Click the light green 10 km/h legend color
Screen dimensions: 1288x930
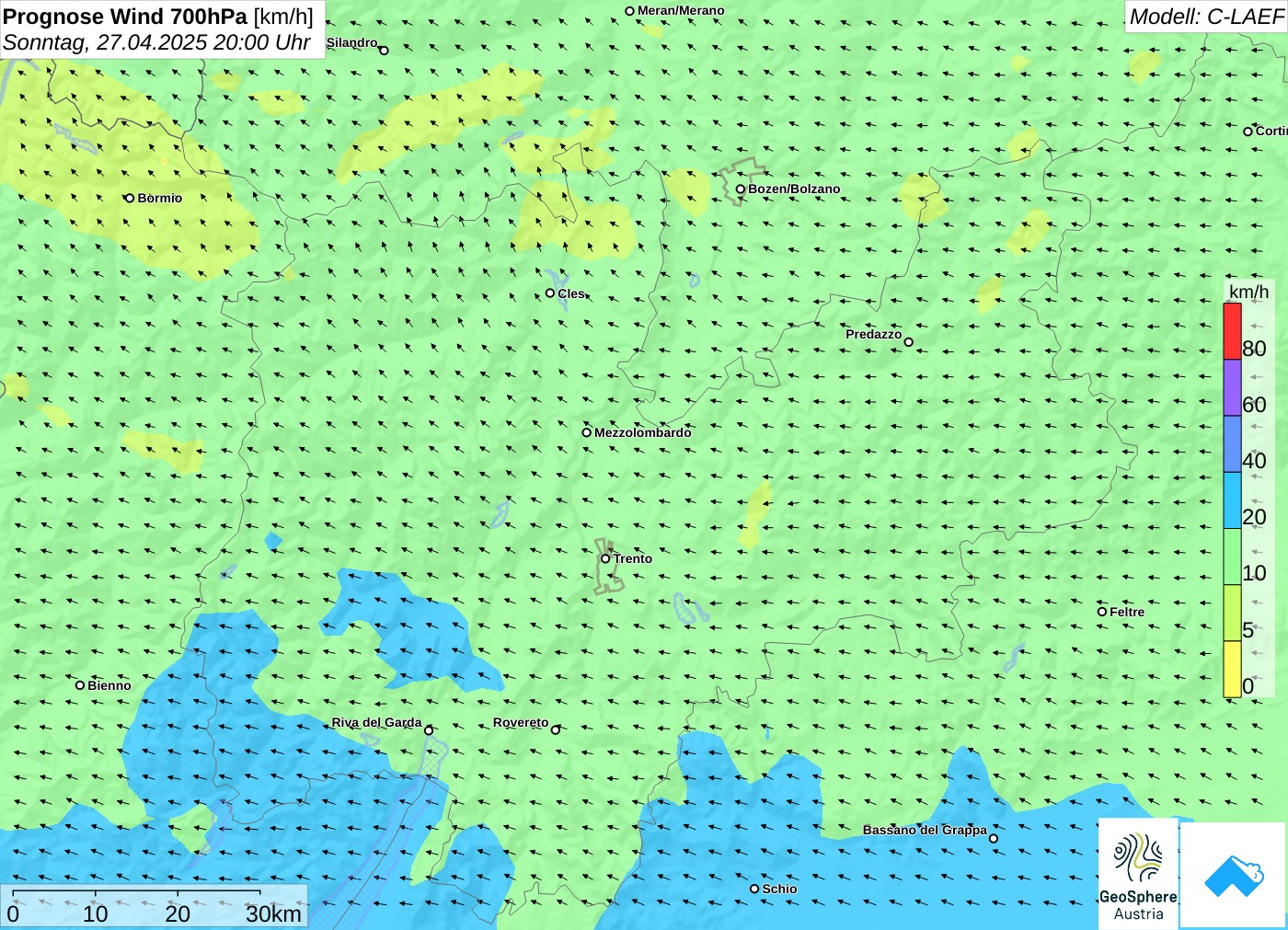(x=1232, y=557)
